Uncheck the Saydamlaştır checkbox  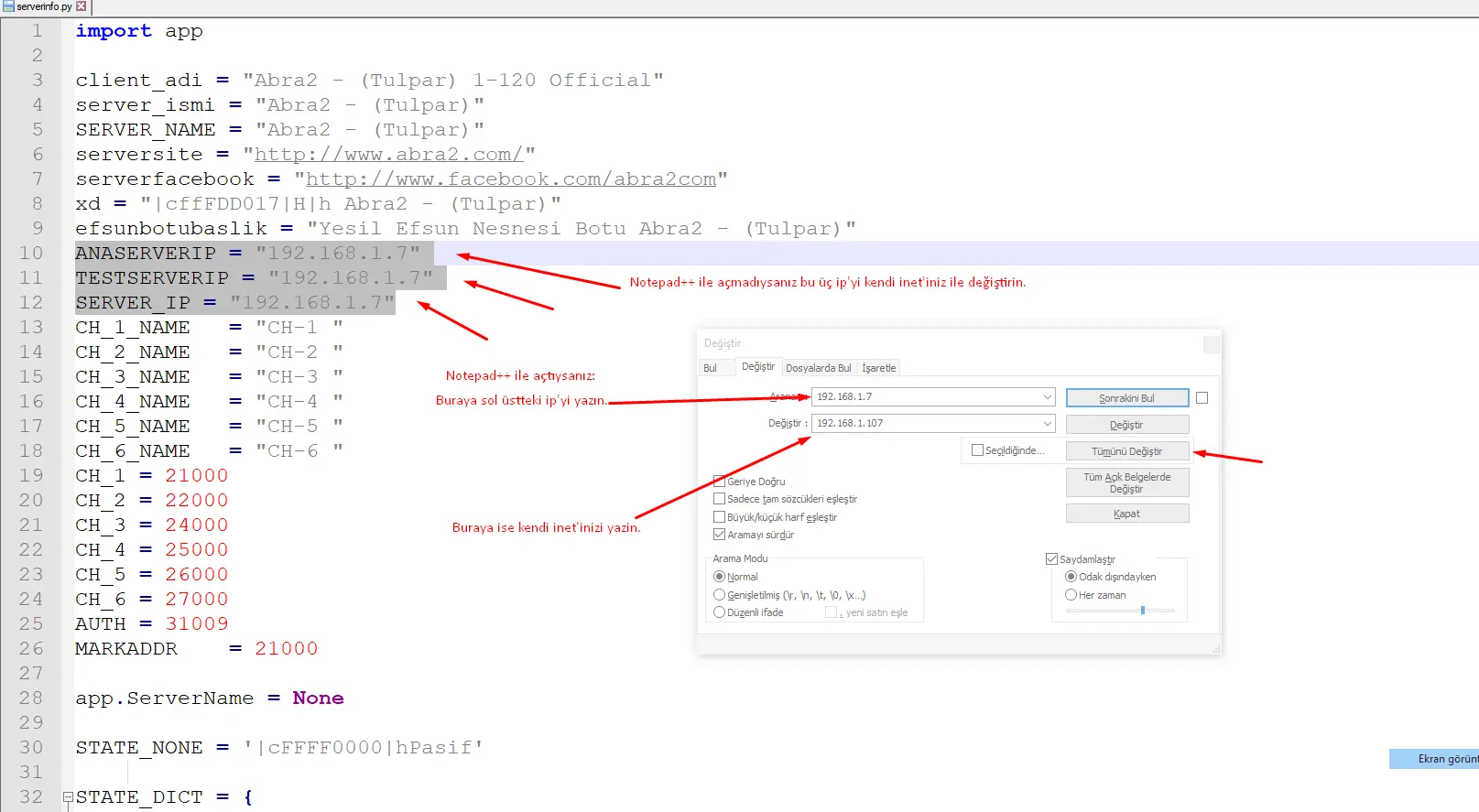(1051, 559)
